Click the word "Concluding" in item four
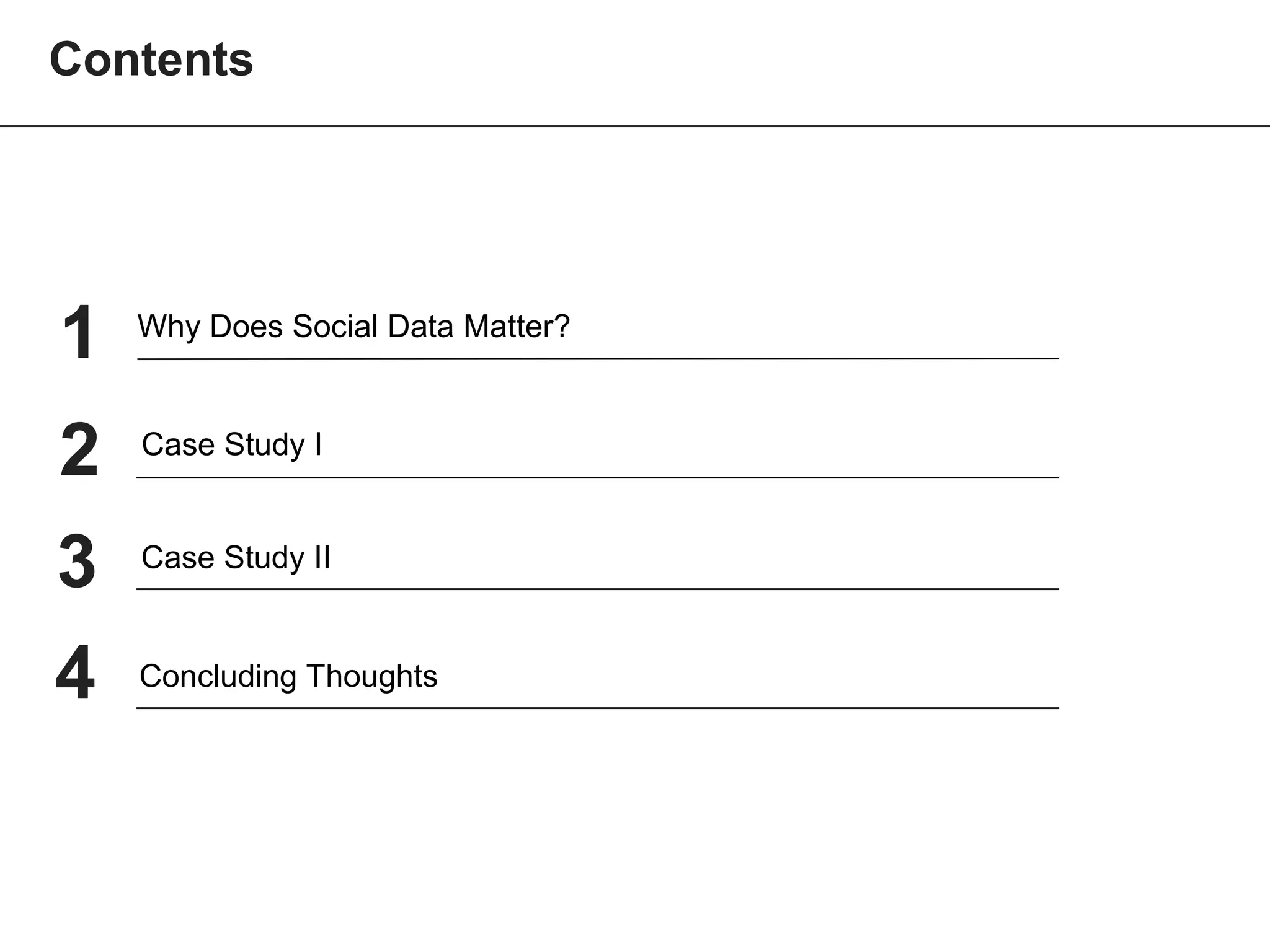Image resolution: width=1270 pixels, height=952 pixels. point(218,676)
